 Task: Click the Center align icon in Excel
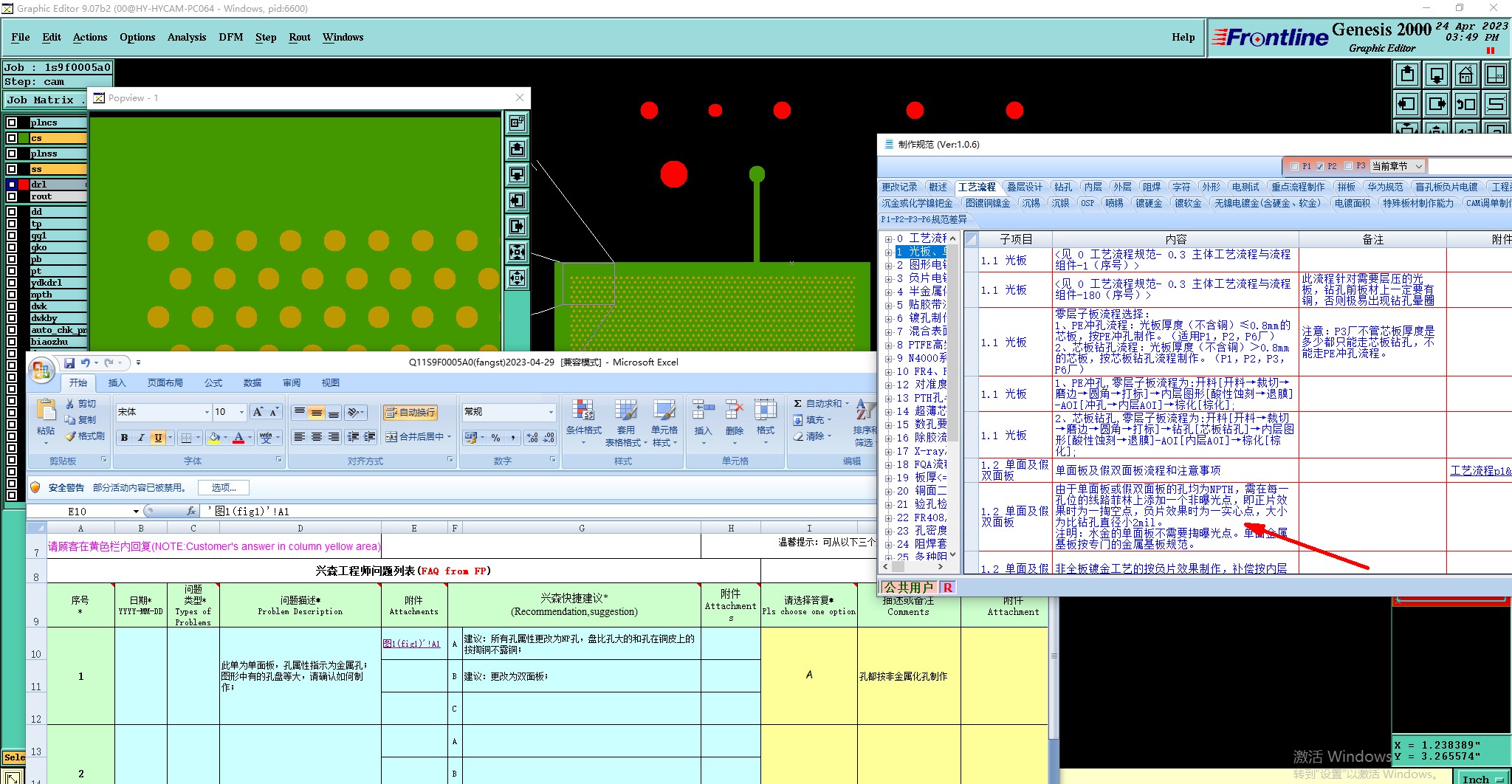click(x=316, y=437)
